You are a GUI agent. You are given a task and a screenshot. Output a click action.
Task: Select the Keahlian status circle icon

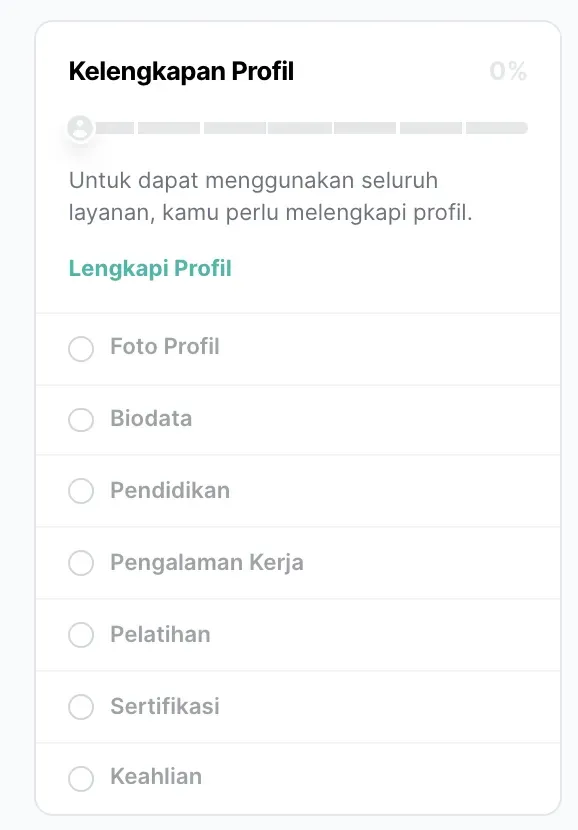[x=81, y=778]
